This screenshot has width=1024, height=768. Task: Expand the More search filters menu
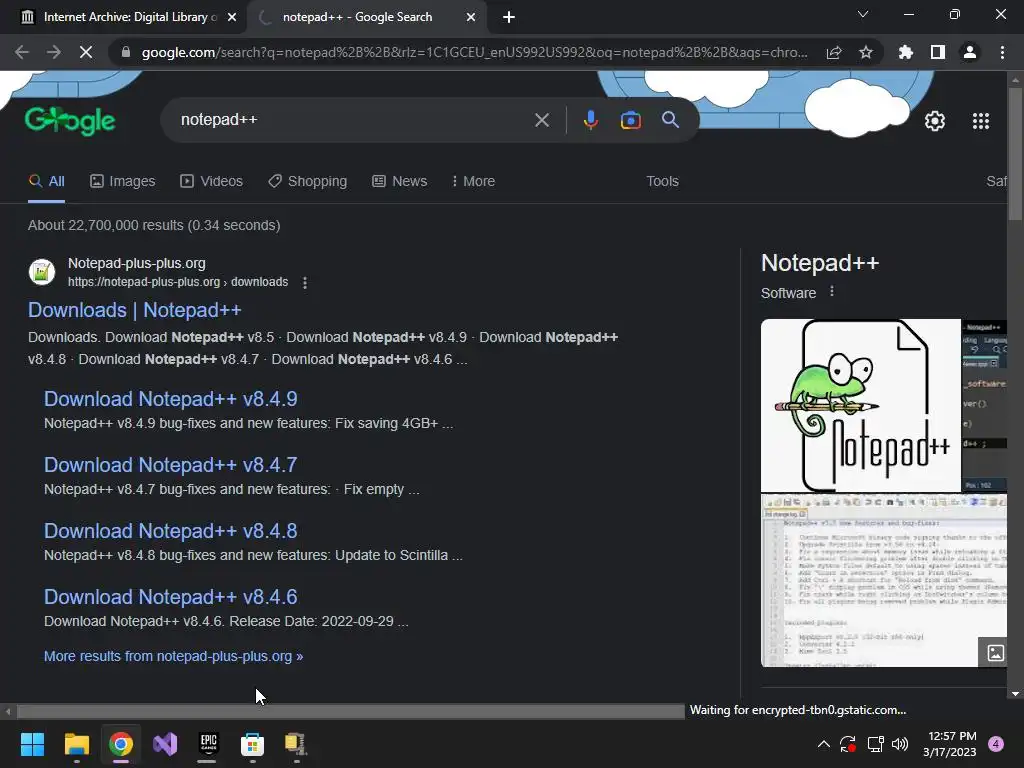click(473, 182)
